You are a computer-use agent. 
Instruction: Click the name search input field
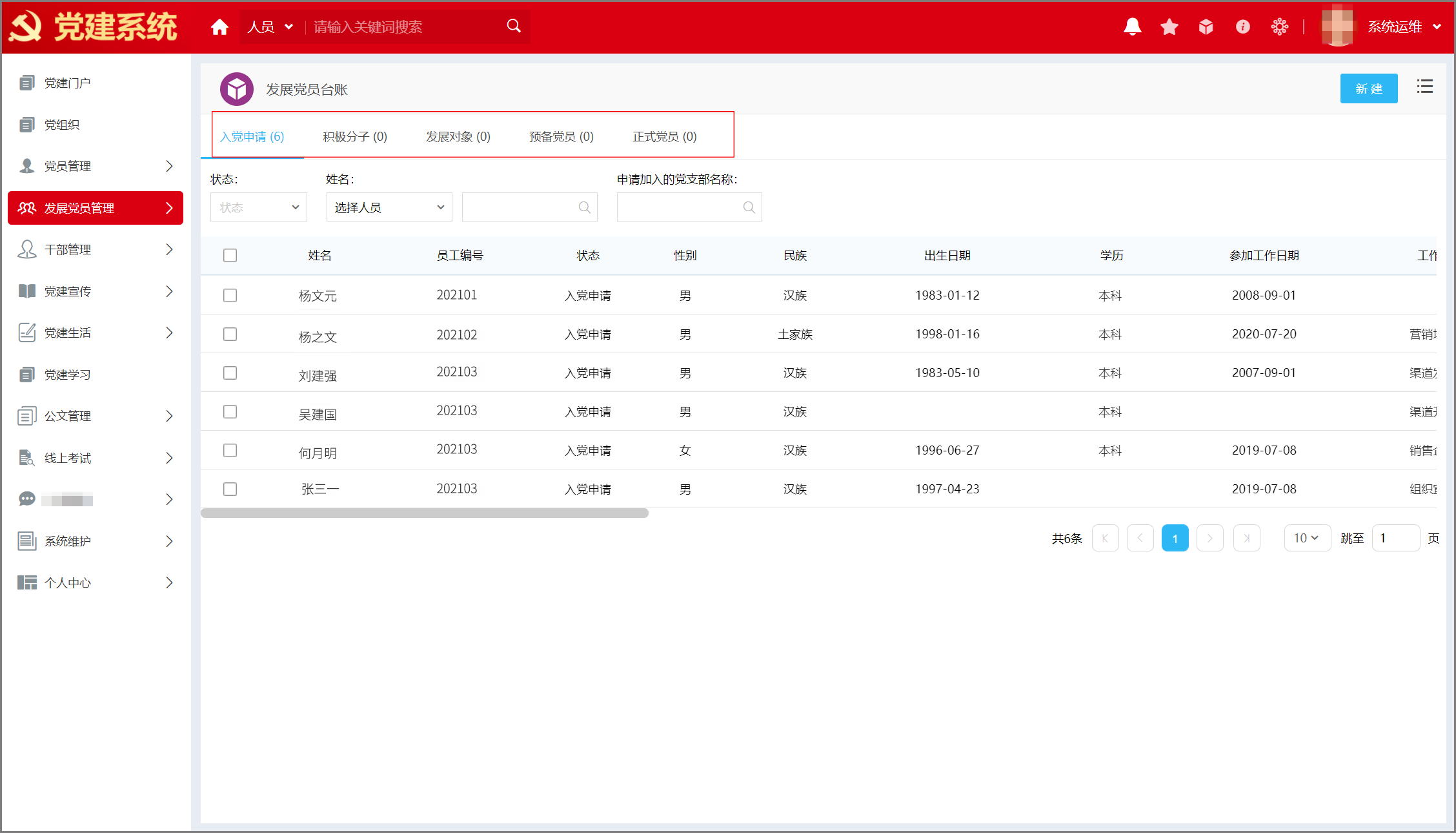[x=529, y=207]
